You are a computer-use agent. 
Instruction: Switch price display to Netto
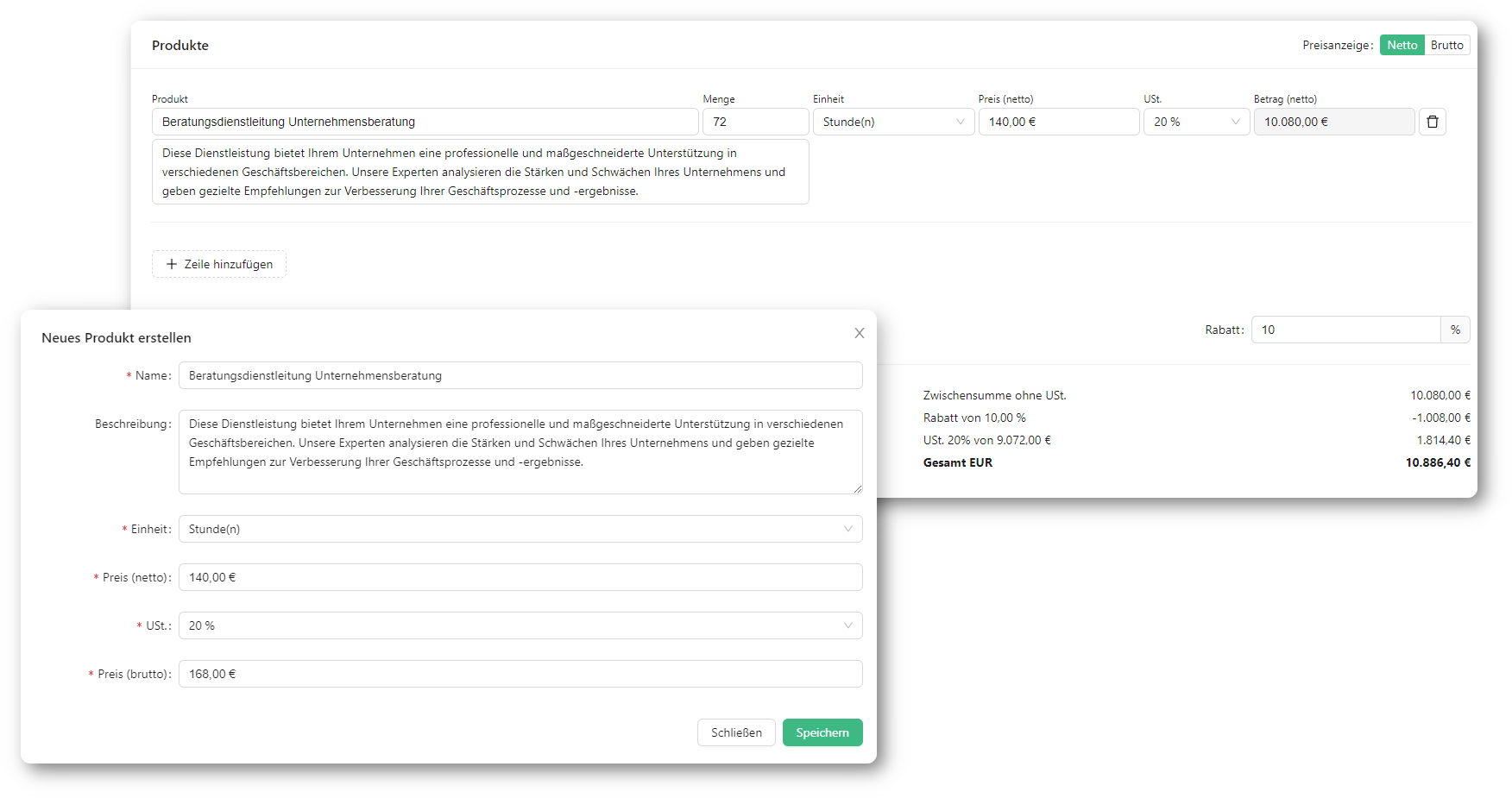(1402, 45)
